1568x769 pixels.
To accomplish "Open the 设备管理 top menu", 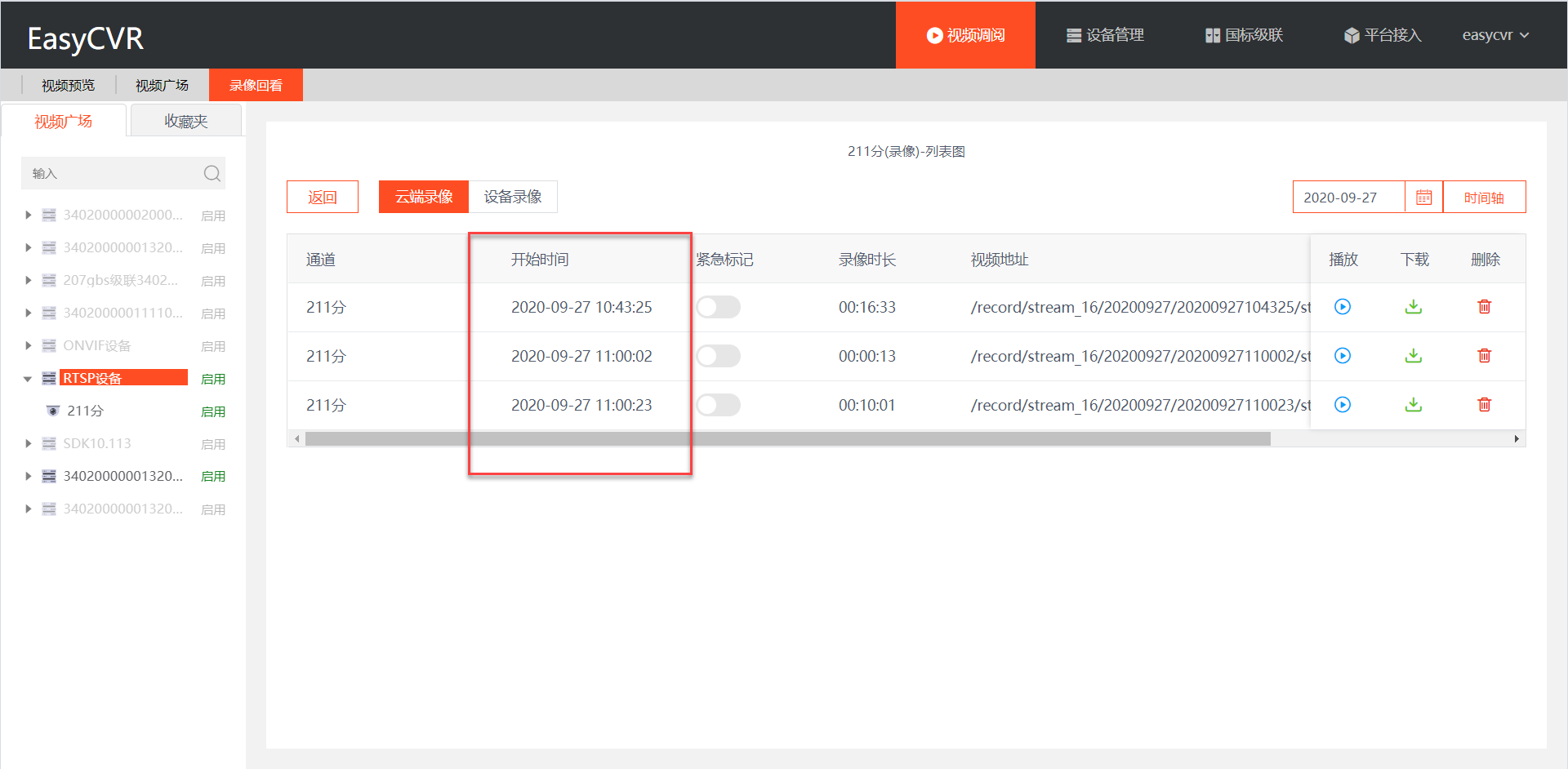I will tap(1105, 35).
